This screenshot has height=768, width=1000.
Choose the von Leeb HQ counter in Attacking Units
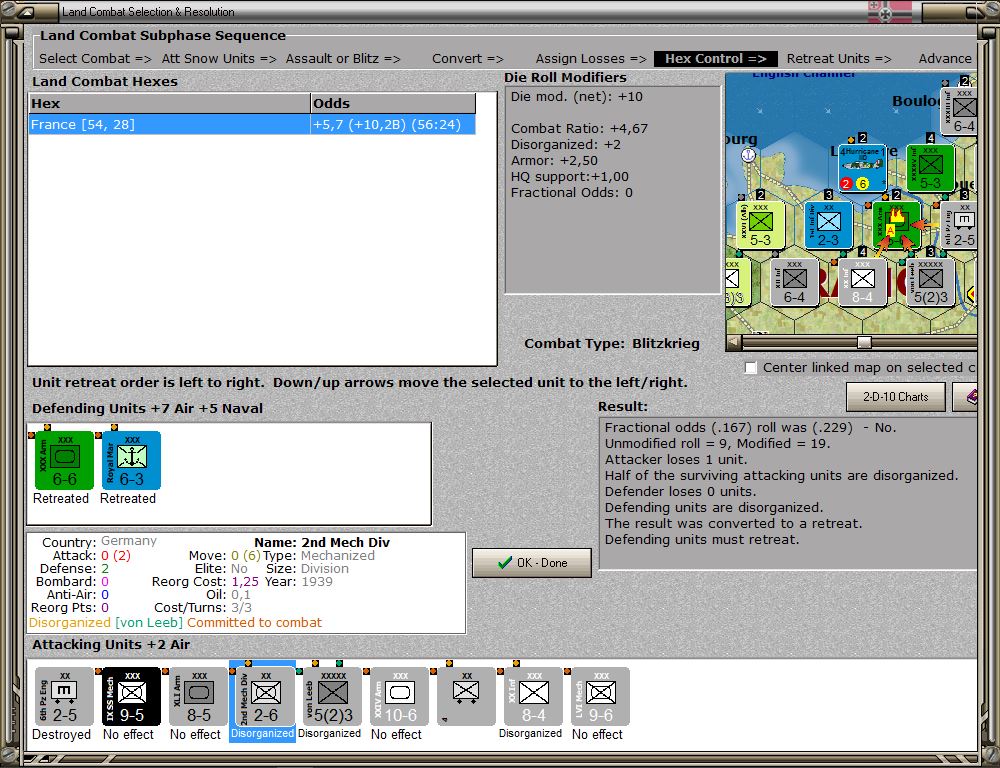pos(332,696)
